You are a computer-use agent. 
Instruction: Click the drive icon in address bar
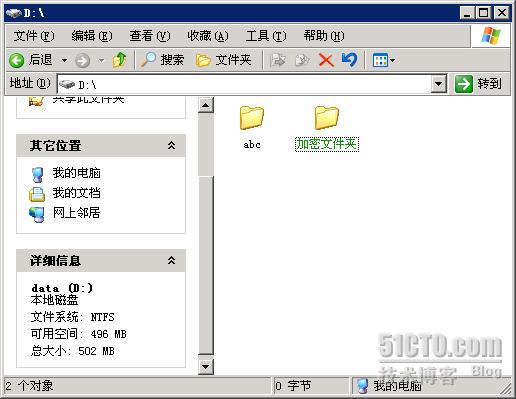[66, 84]
